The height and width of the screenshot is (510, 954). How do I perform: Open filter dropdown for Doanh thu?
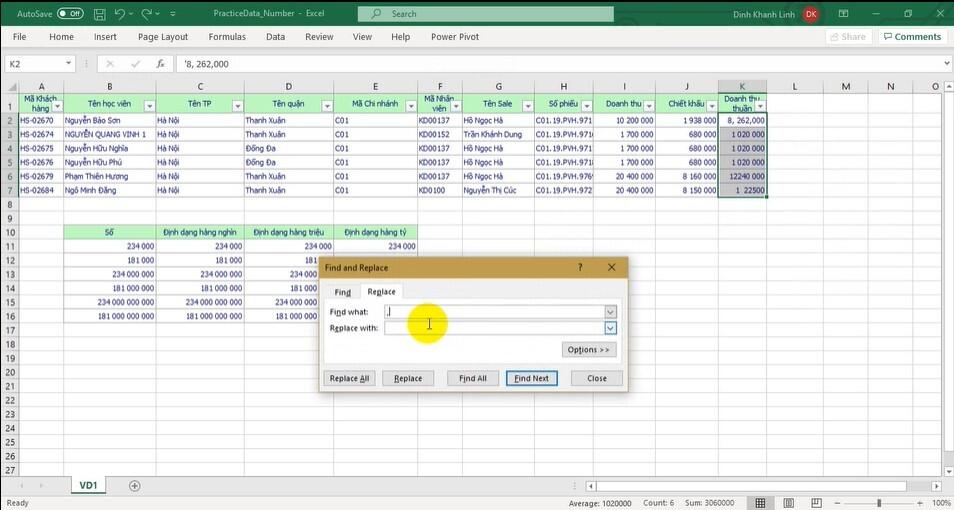coord(649,106)
